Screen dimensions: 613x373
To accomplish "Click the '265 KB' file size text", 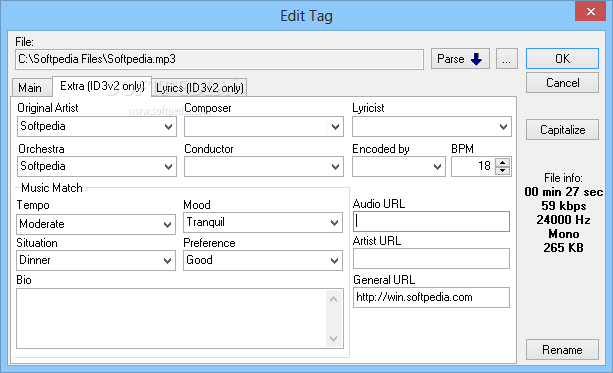I will (563, 248).
